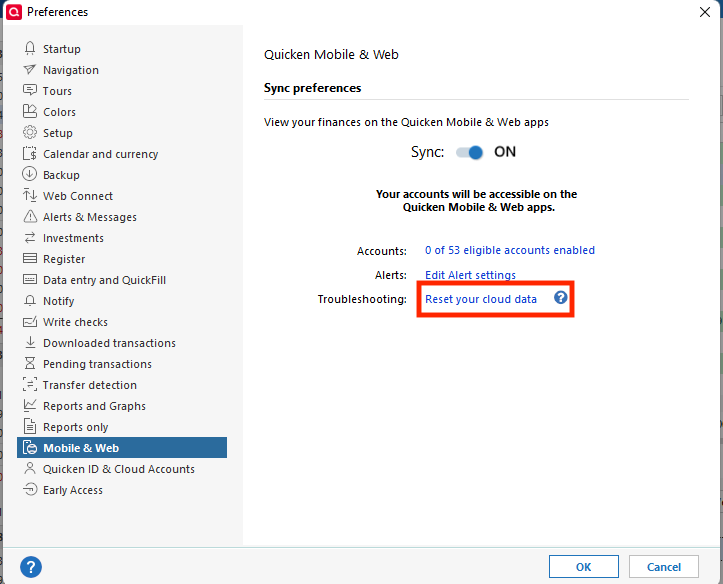The height and width of the screenshot is (584, 723).
Task: Open dialog help via the bottom-left question mark
Action: coord(31,566)
